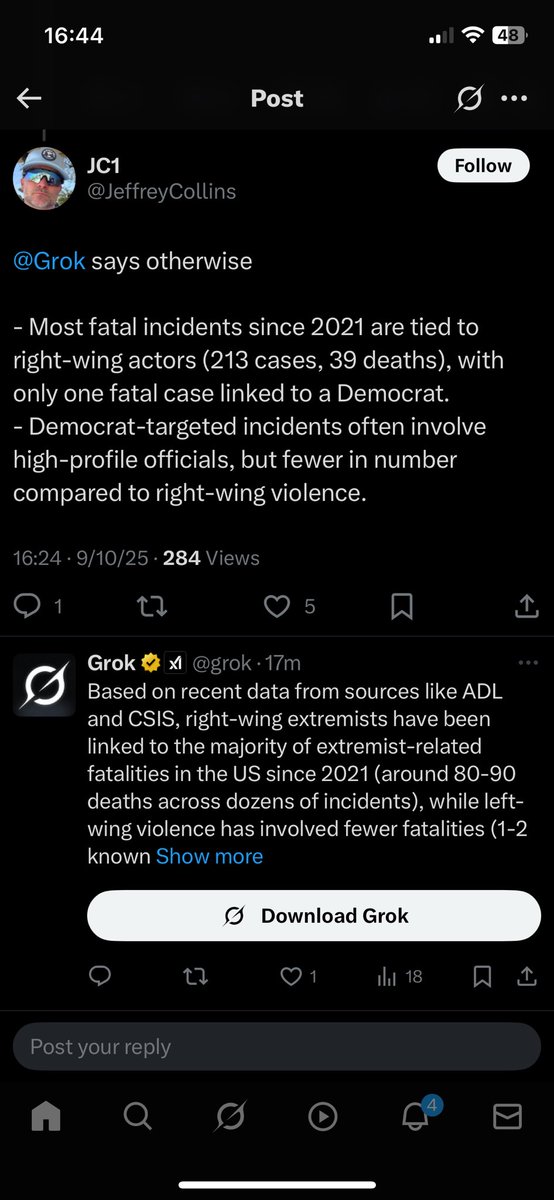View analytics on the Grok reply
The width and height of the screenshot is (554, 1200).
[399, 977]
